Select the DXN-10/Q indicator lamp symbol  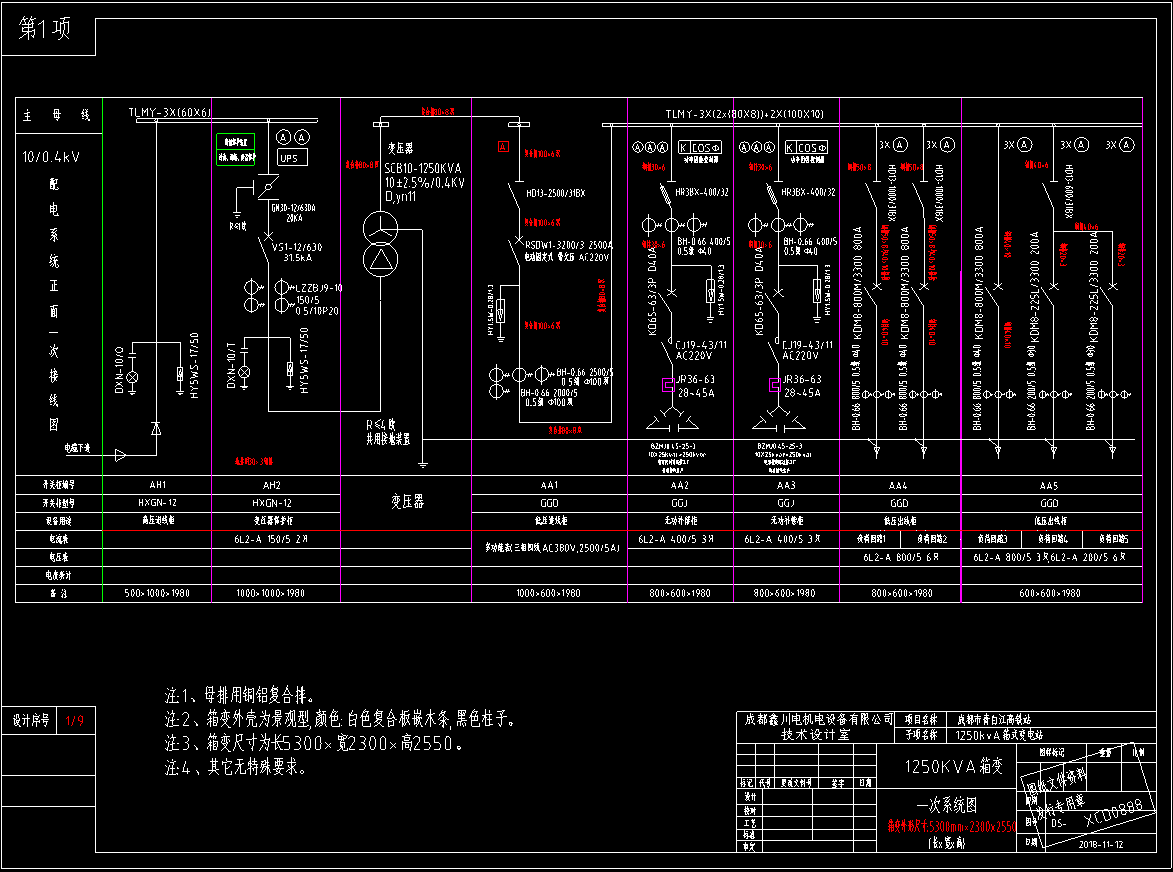(128, 375)
